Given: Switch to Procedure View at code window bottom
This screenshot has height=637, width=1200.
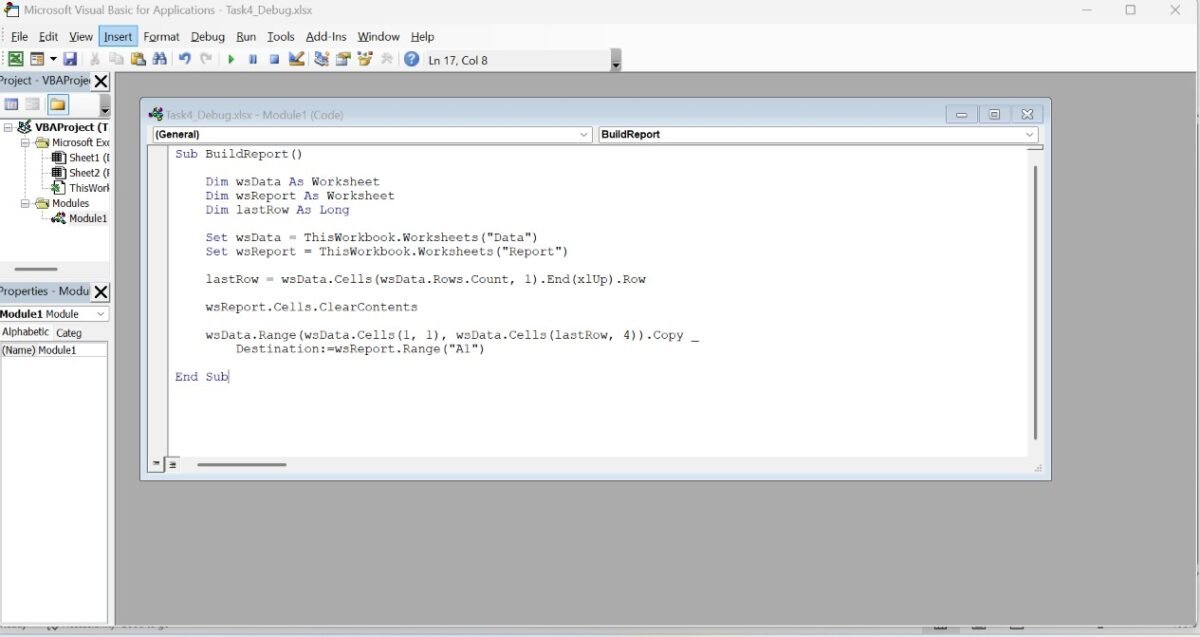Looking at the screenshot, I should click(157, 464).
